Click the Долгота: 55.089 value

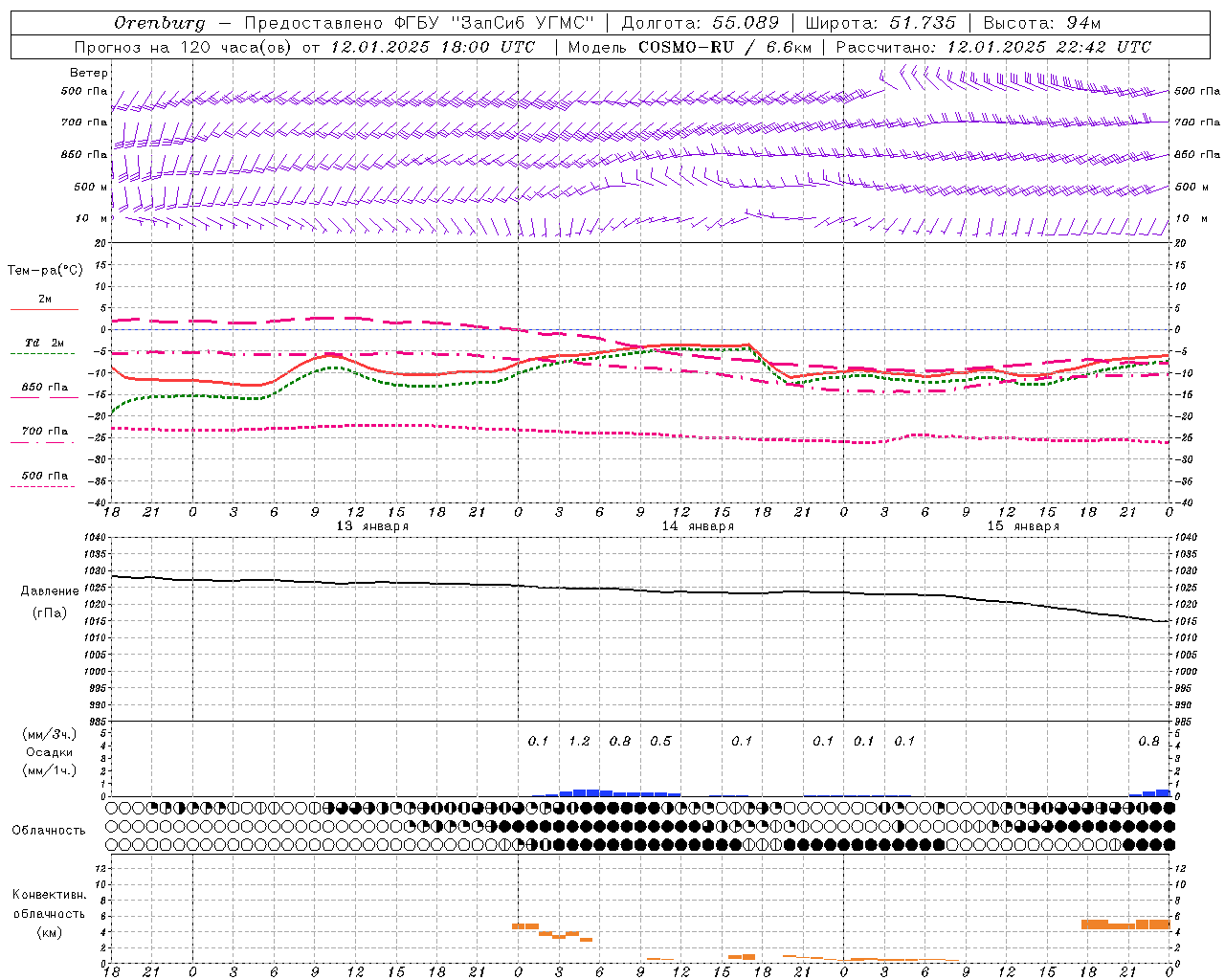701,23
